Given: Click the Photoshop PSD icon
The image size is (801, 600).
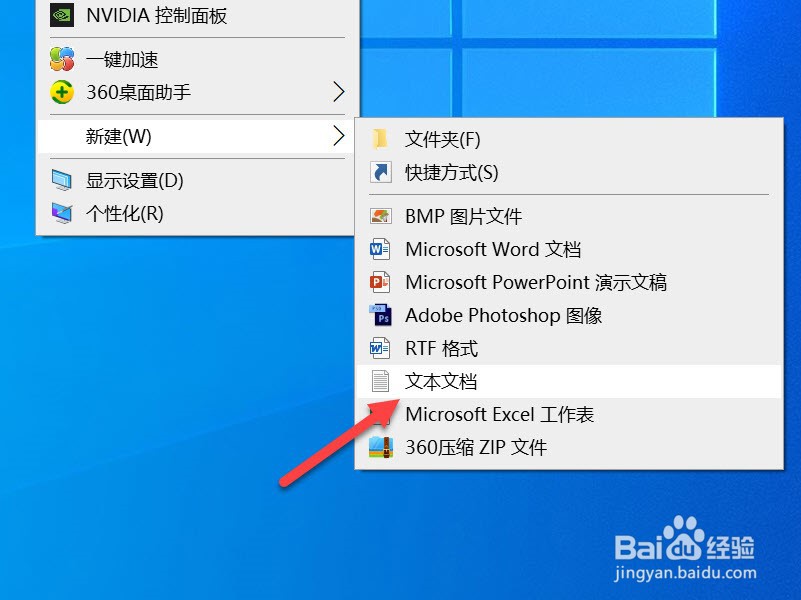Looking at the screenshot, I should (381, 316).
